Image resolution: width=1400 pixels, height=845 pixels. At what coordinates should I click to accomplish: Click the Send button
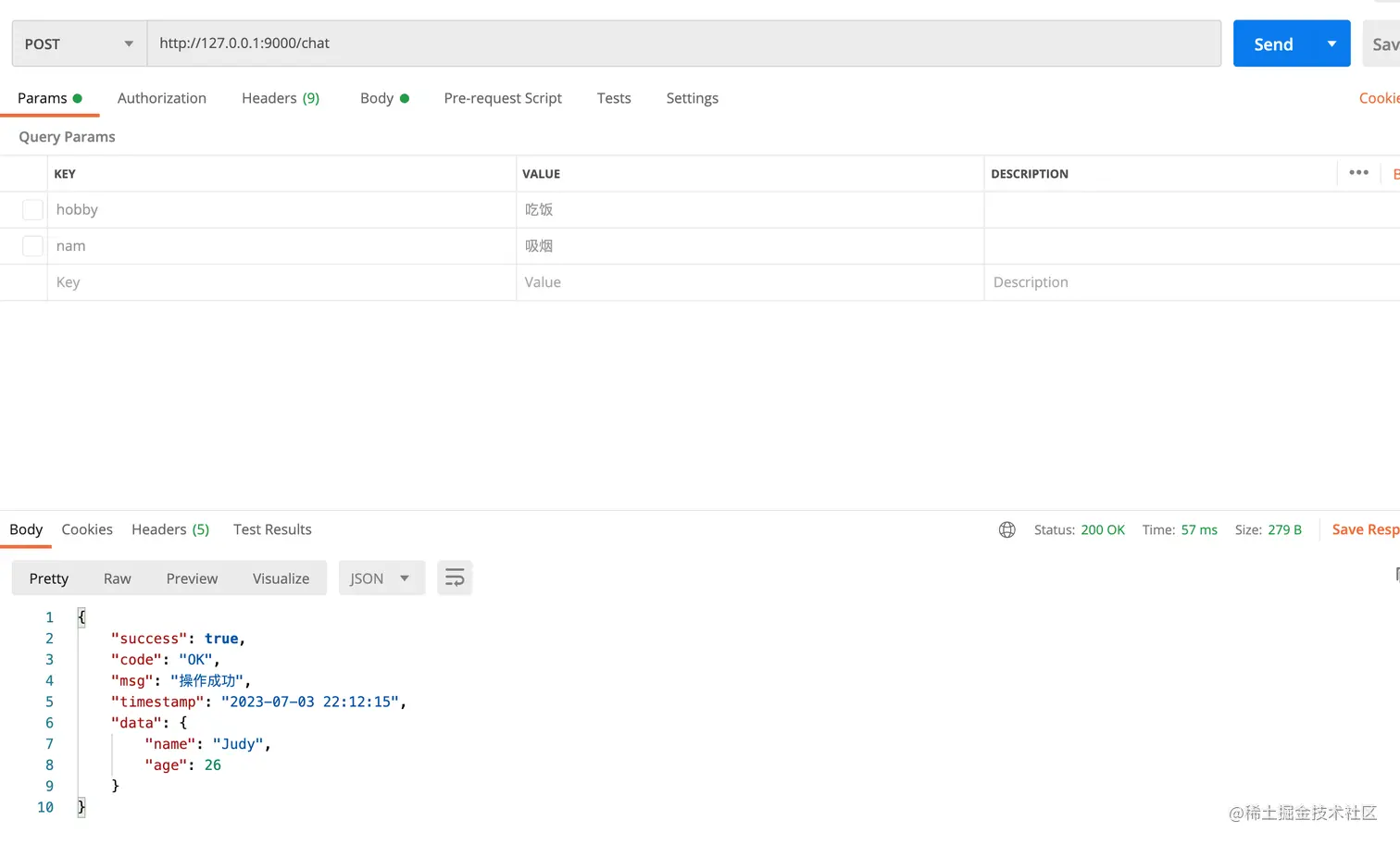pyautogui.click(x=1274, y=43)
